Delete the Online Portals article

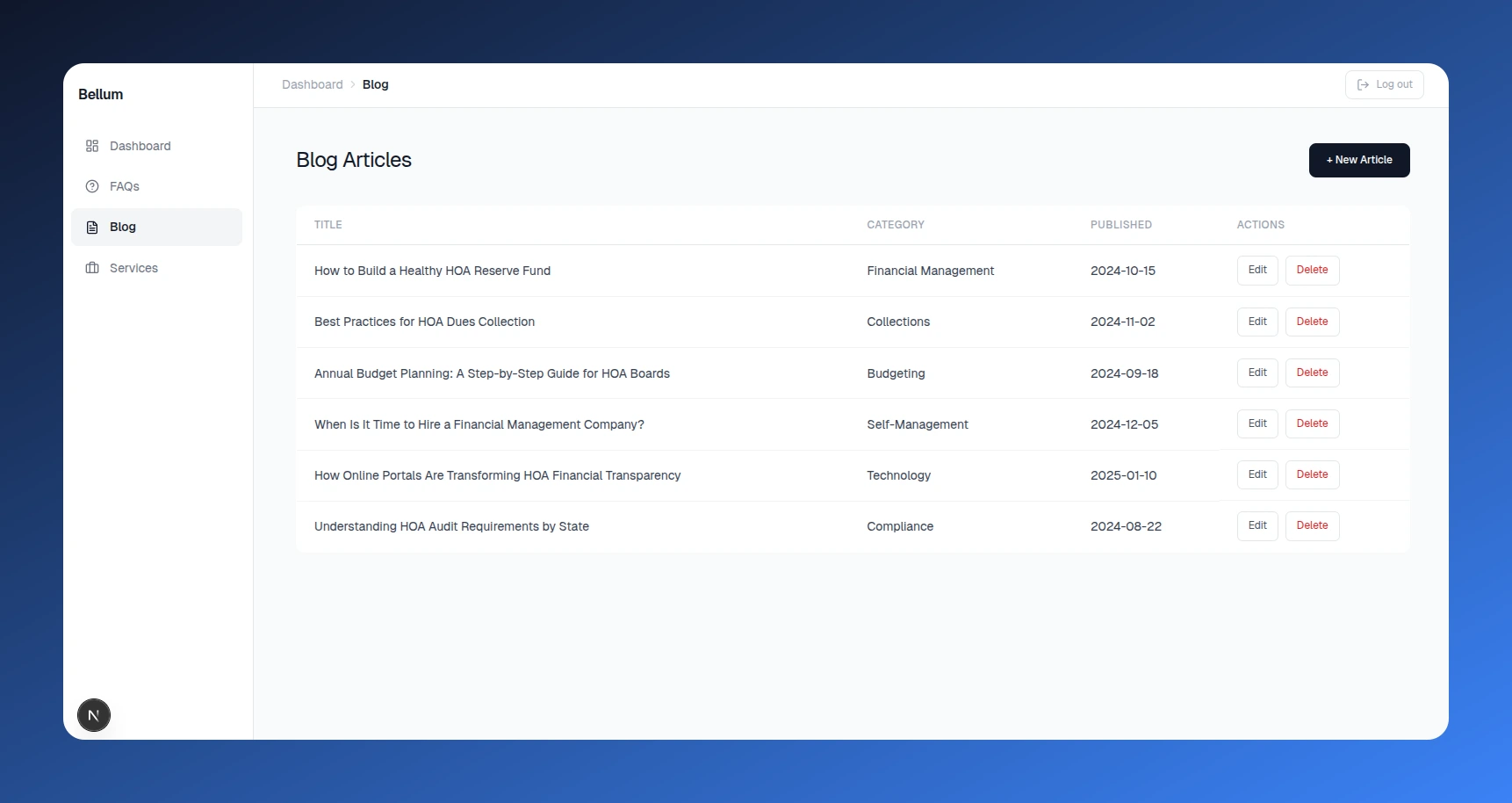(x=1312, y=474)
